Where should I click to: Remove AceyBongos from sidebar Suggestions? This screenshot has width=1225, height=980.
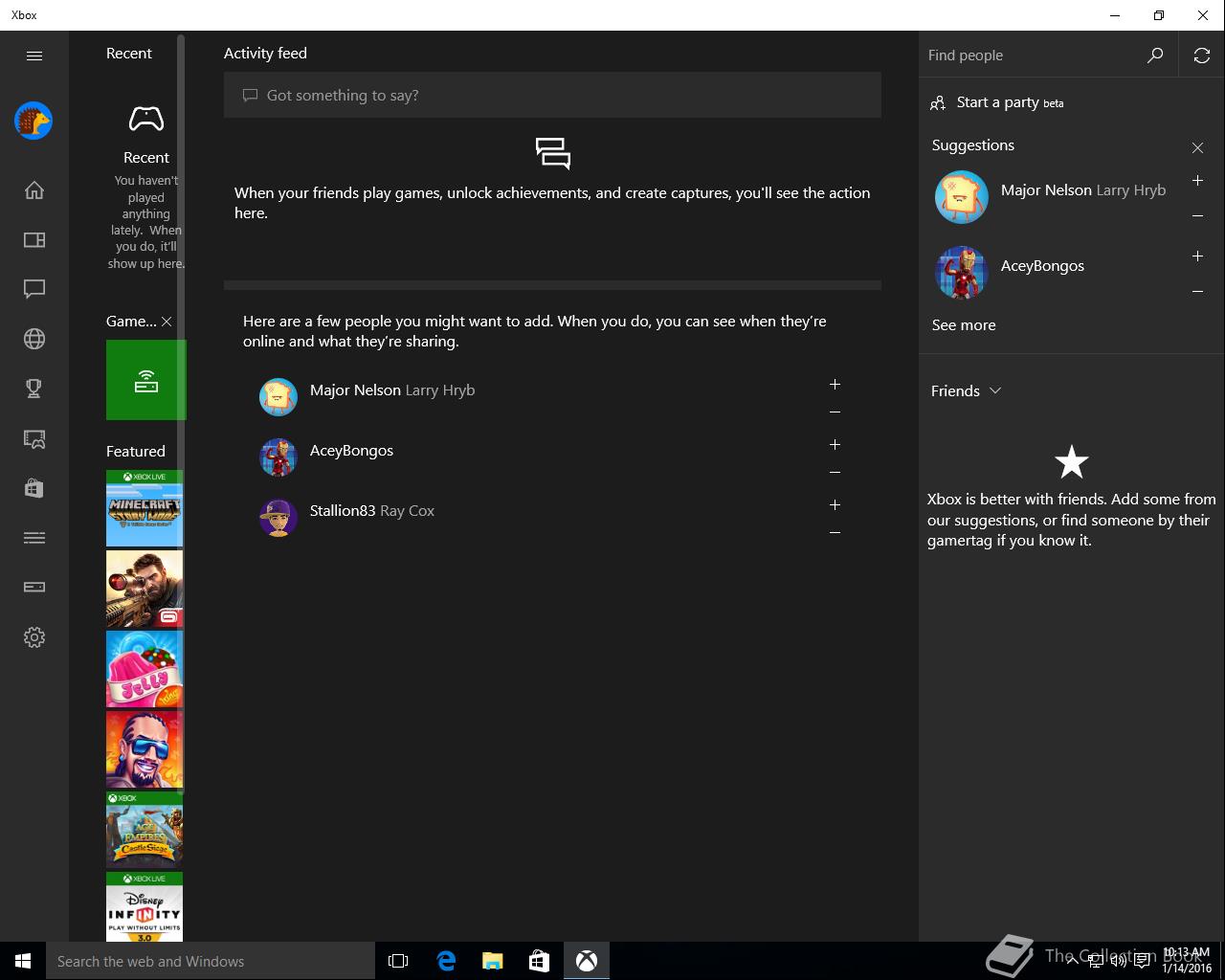[1197, 291]
